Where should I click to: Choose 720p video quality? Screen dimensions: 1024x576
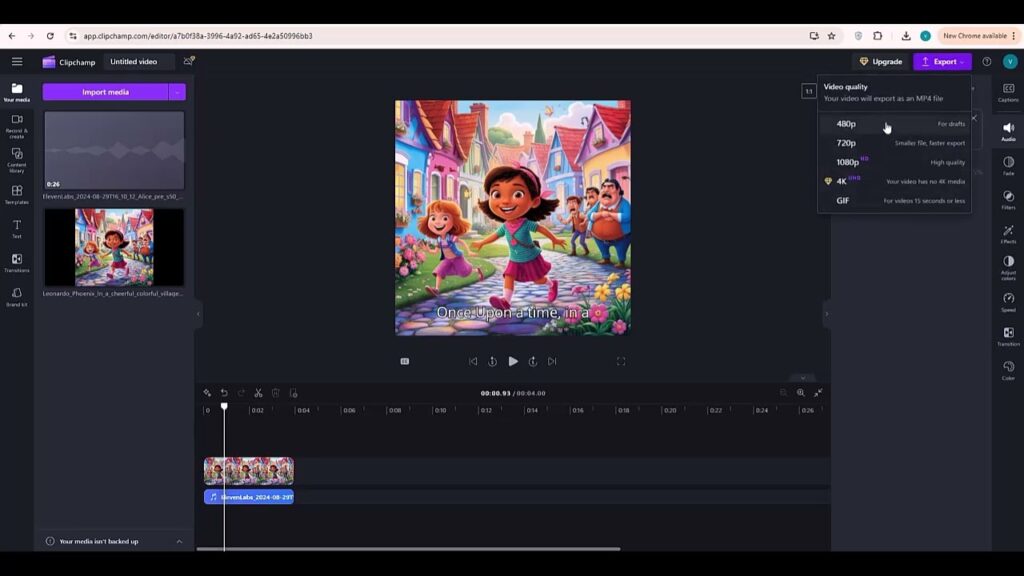click(894, 143)
